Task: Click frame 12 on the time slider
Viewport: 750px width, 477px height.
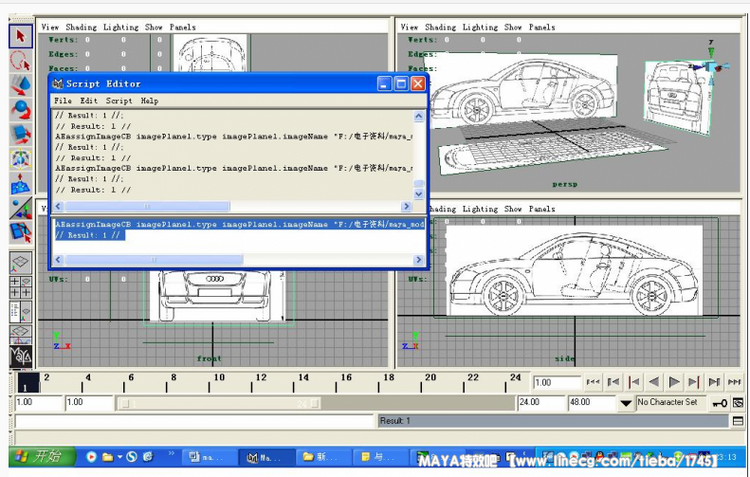Action: click(261, 382)
